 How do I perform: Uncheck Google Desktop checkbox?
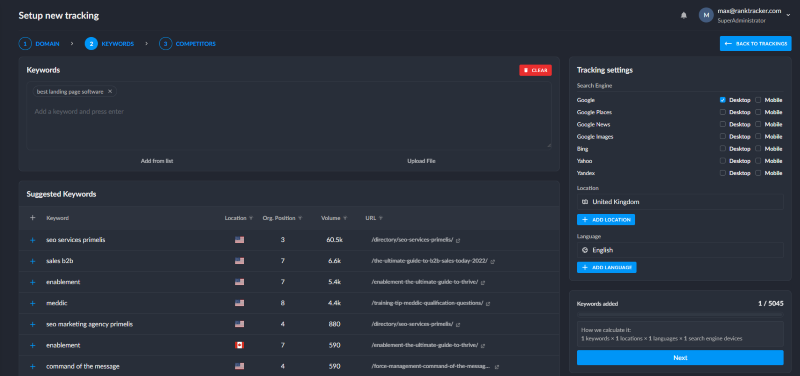pos(722,100)
